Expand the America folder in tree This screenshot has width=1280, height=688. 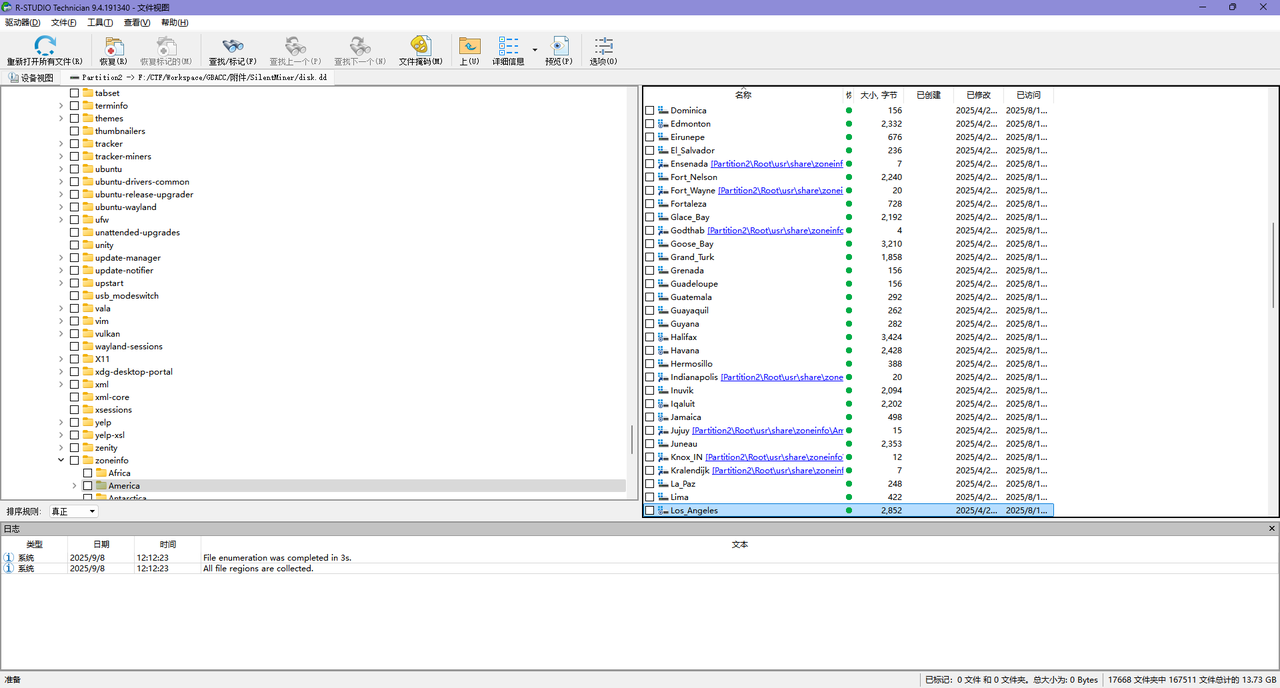click(74, 486)
